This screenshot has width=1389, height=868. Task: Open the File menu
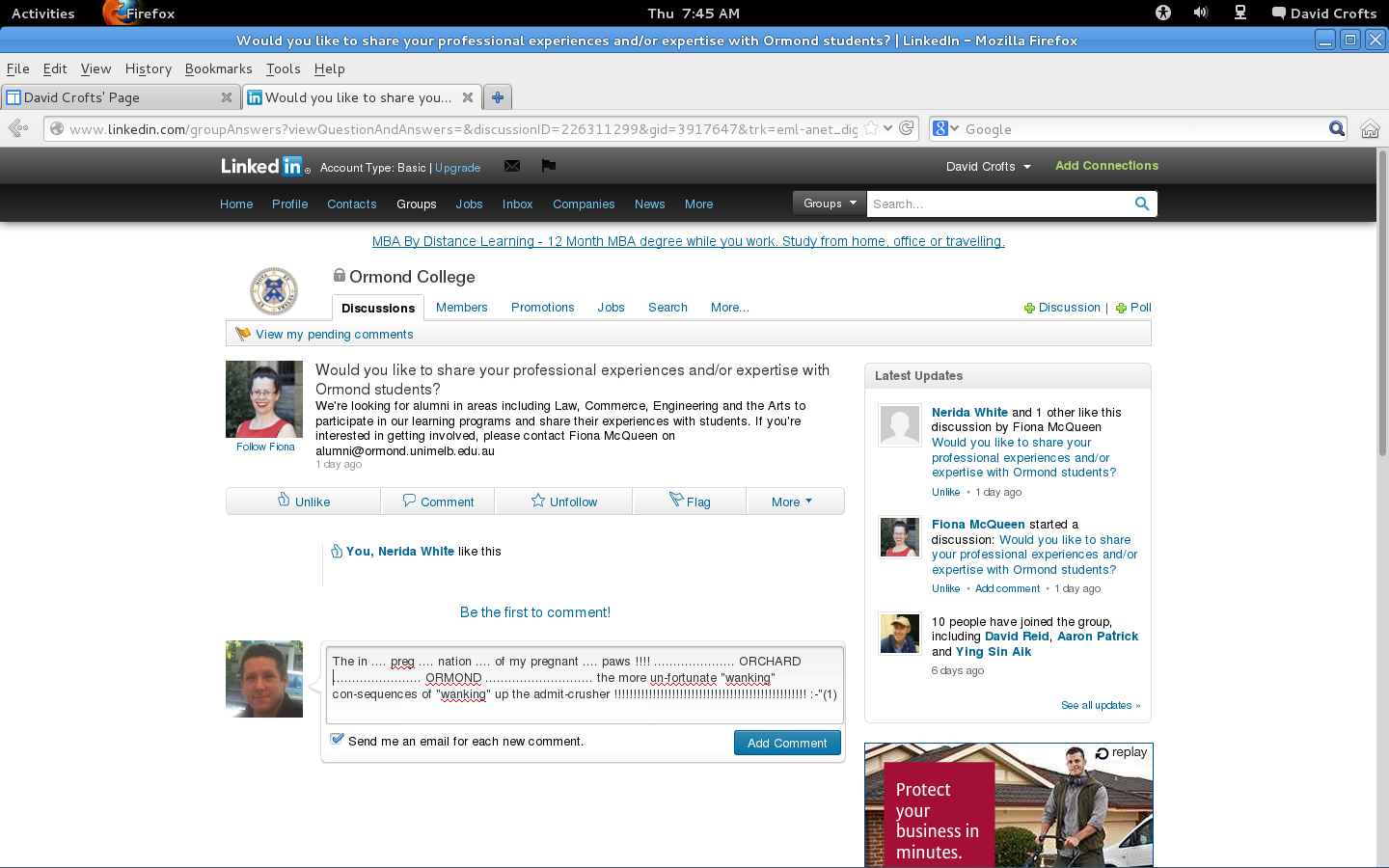[18, 68]
